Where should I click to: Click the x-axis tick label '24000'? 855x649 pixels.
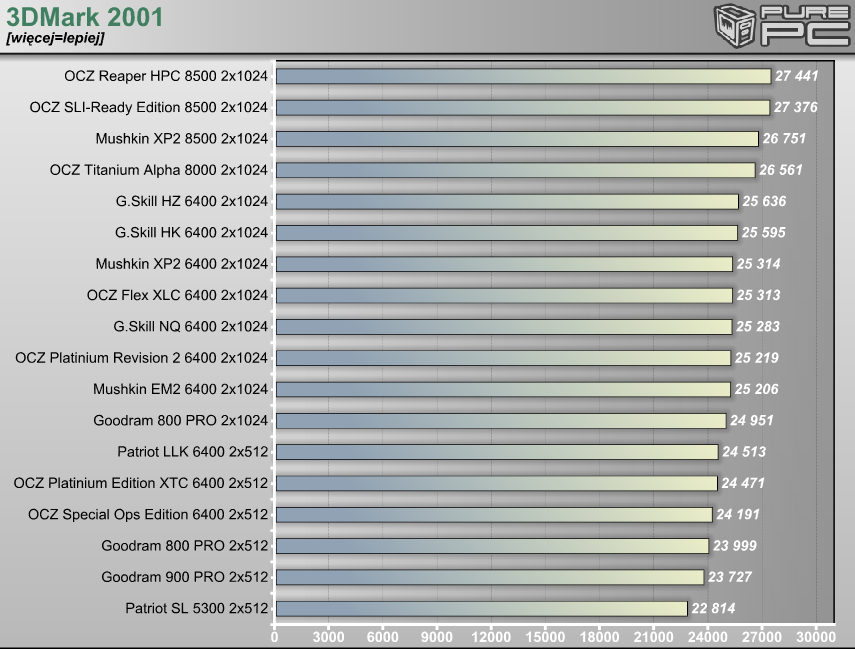click(707, 637)
